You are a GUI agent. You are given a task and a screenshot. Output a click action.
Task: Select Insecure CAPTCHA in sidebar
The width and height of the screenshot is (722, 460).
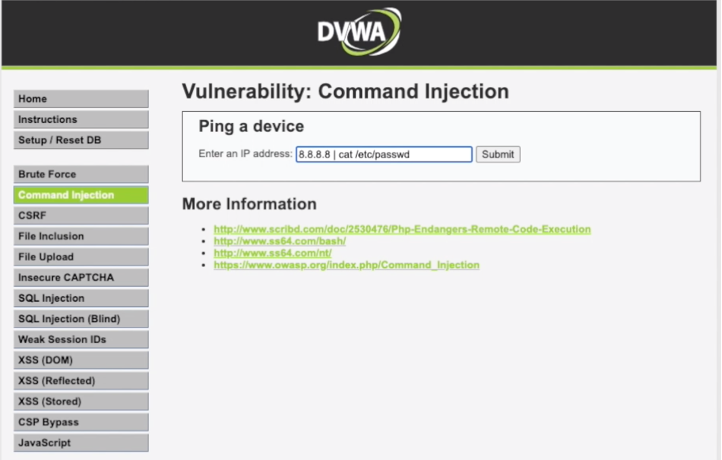pyautogui.click(x=81, y=278)
